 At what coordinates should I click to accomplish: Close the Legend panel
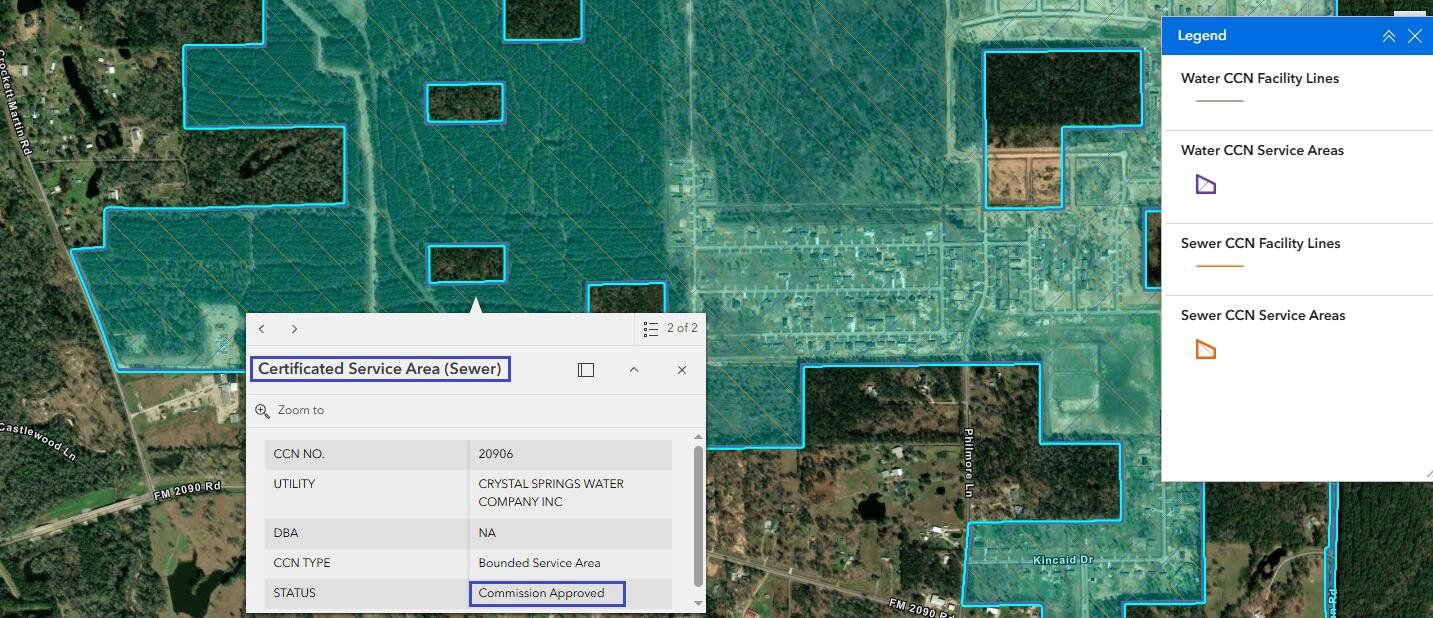(1414, 36)
